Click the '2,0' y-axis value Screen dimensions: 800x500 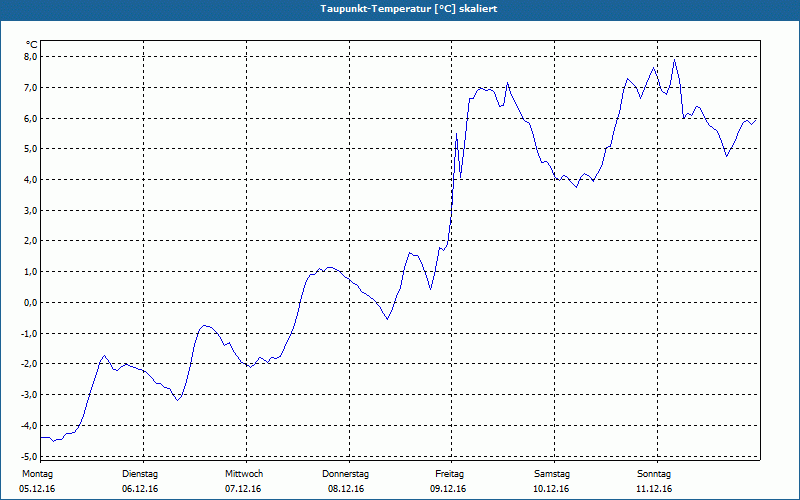pyautogui.click(x=31, y=241)
